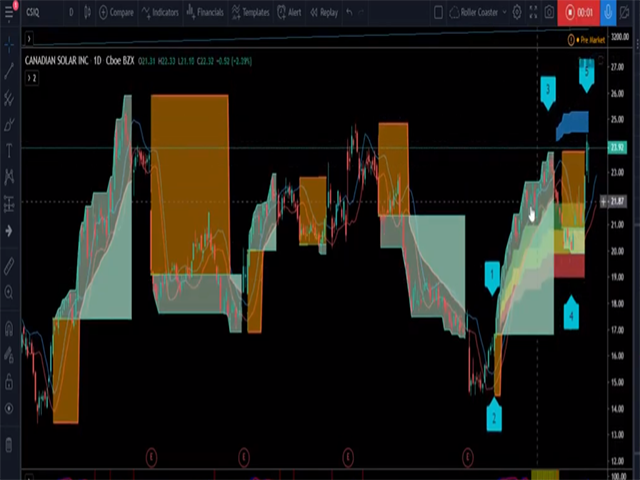The image size is (640, 480).
Task: Click the first earnings E marker
Action: pyautogui.click(x=151, y=458)
